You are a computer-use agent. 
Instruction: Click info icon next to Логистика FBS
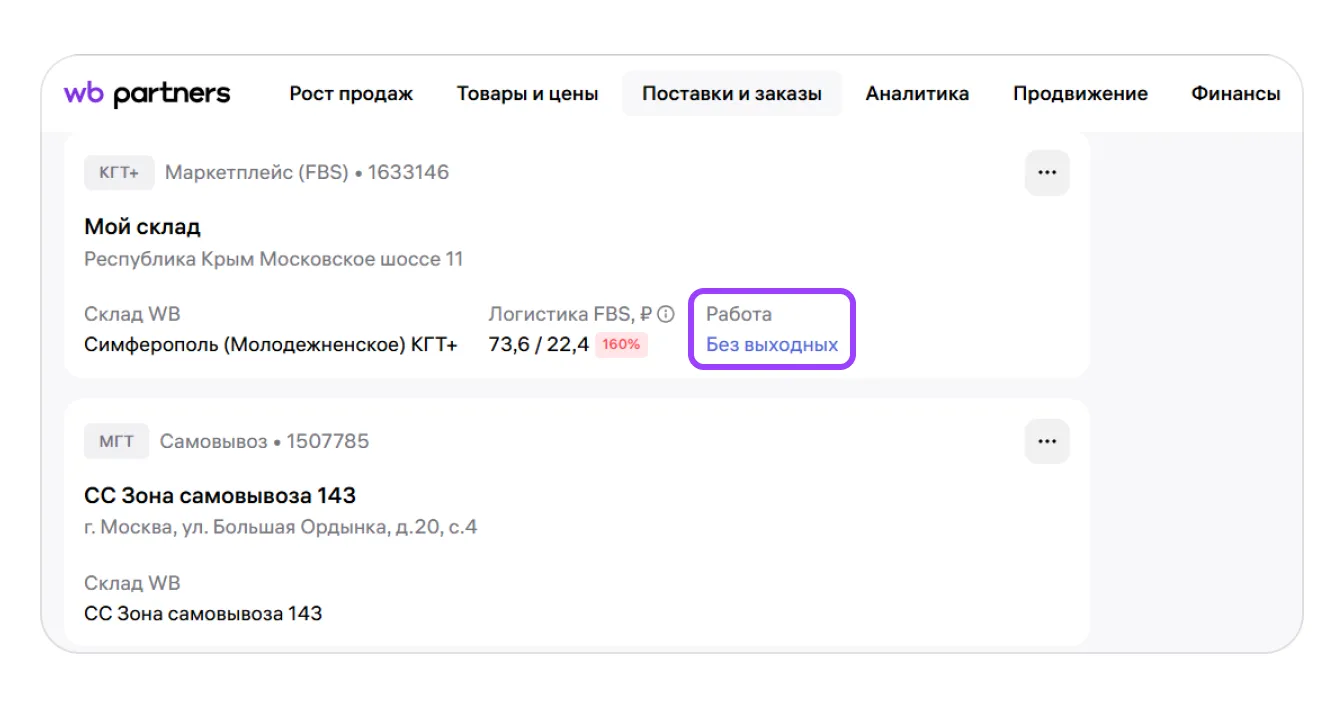point(666,314)
